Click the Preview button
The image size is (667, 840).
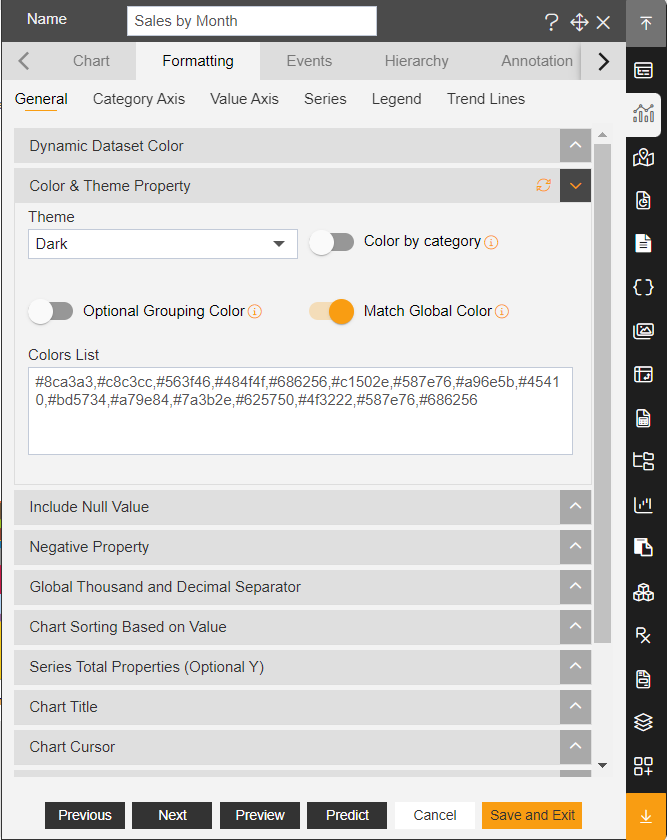click(x=260, y=815)
